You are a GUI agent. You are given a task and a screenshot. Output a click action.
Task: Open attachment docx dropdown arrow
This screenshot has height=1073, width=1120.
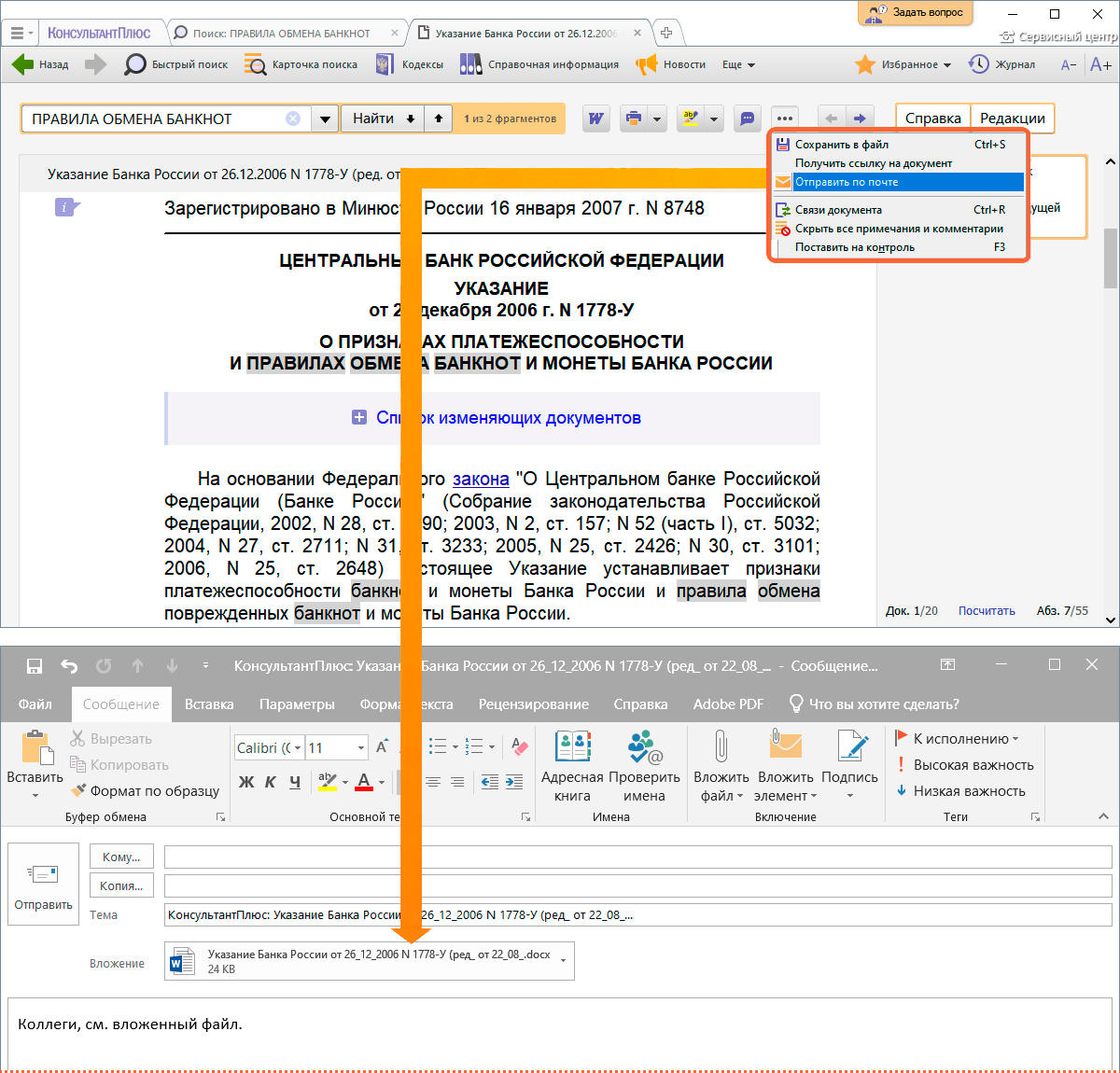(563, 960)
